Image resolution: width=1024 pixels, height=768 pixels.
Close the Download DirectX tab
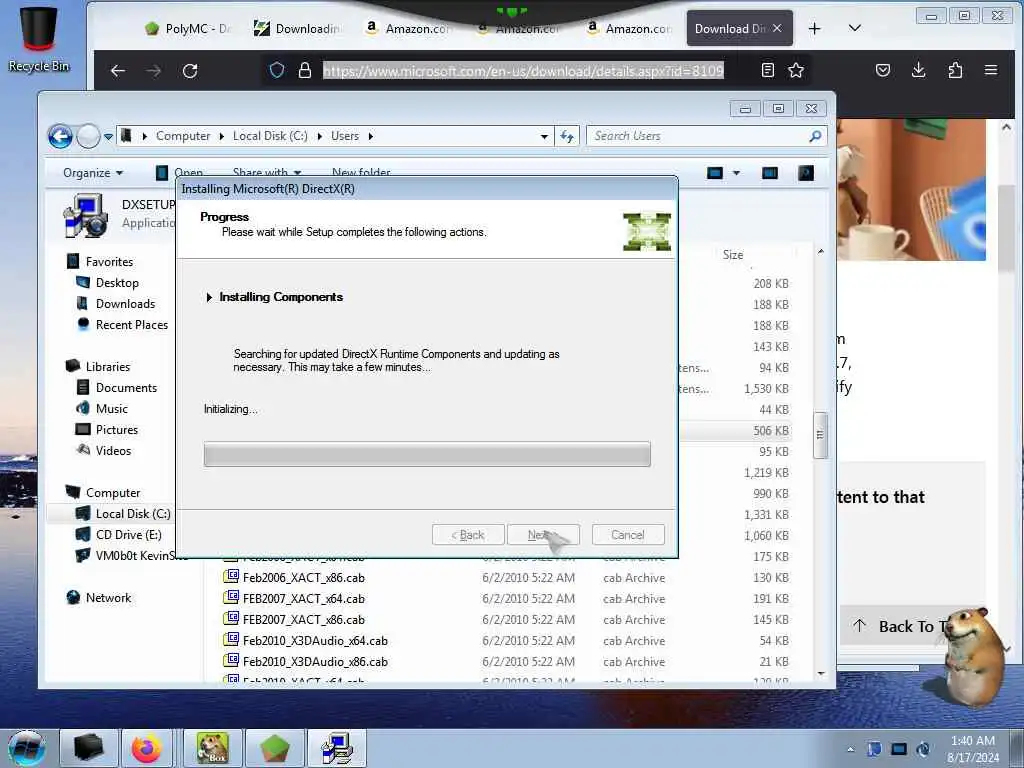pyautogui.click(x=776, y=28)
